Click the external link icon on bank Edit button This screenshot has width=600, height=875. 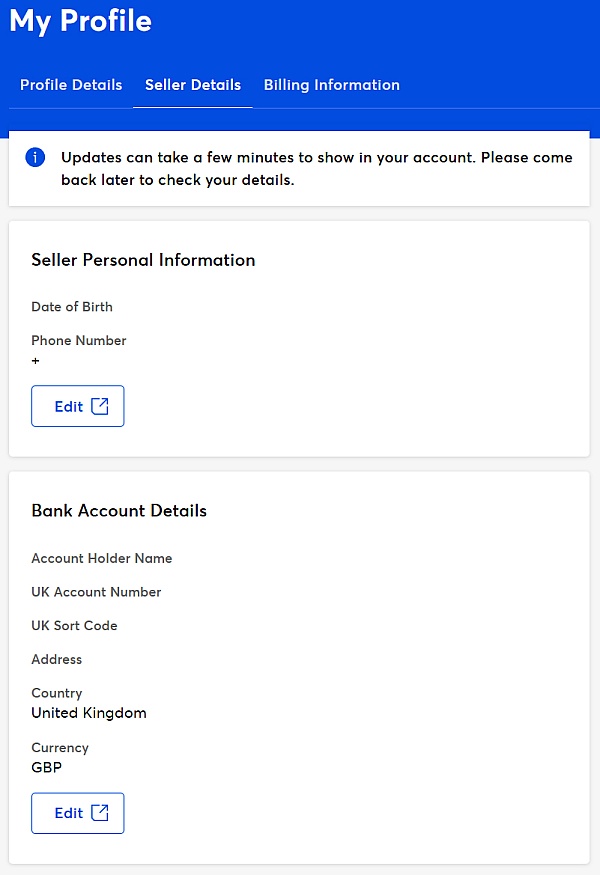pos(100,812)
